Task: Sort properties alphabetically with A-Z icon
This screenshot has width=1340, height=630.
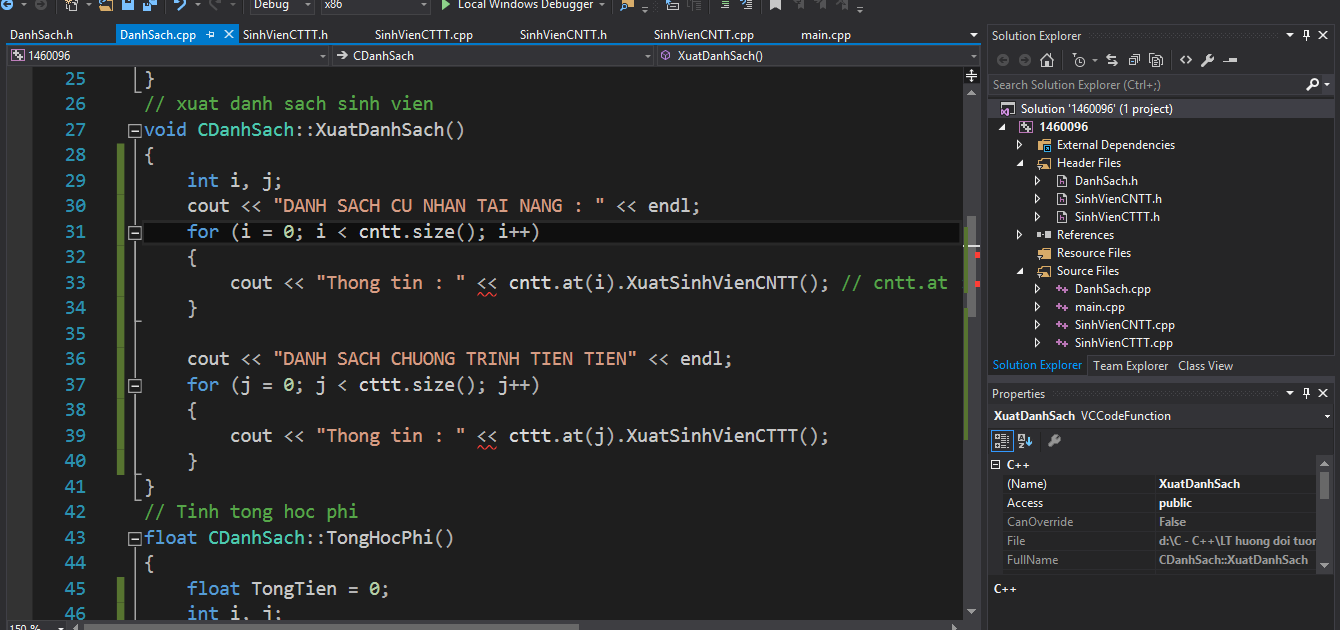Action: [1025, 440]
